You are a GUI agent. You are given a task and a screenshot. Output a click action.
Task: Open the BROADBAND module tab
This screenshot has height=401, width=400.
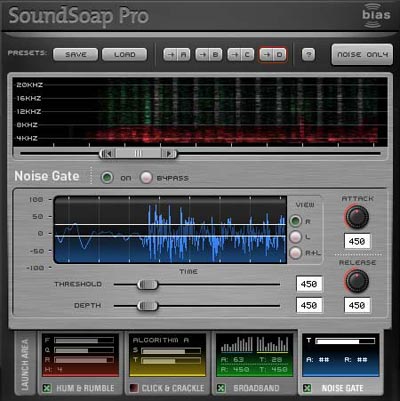coord(256,388)
